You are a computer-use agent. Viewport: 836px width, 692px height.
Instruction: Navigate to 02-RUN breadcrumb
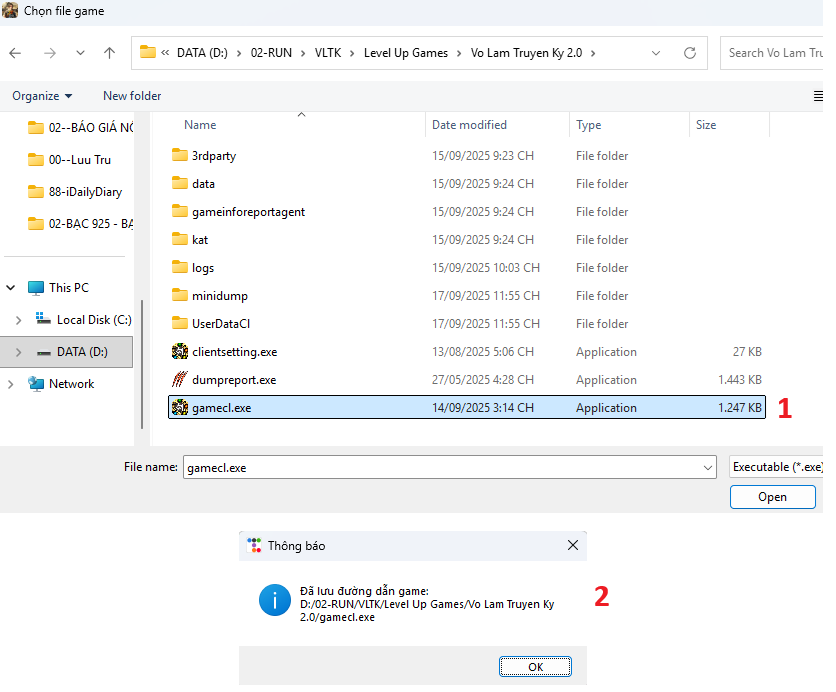pos(271,53)
